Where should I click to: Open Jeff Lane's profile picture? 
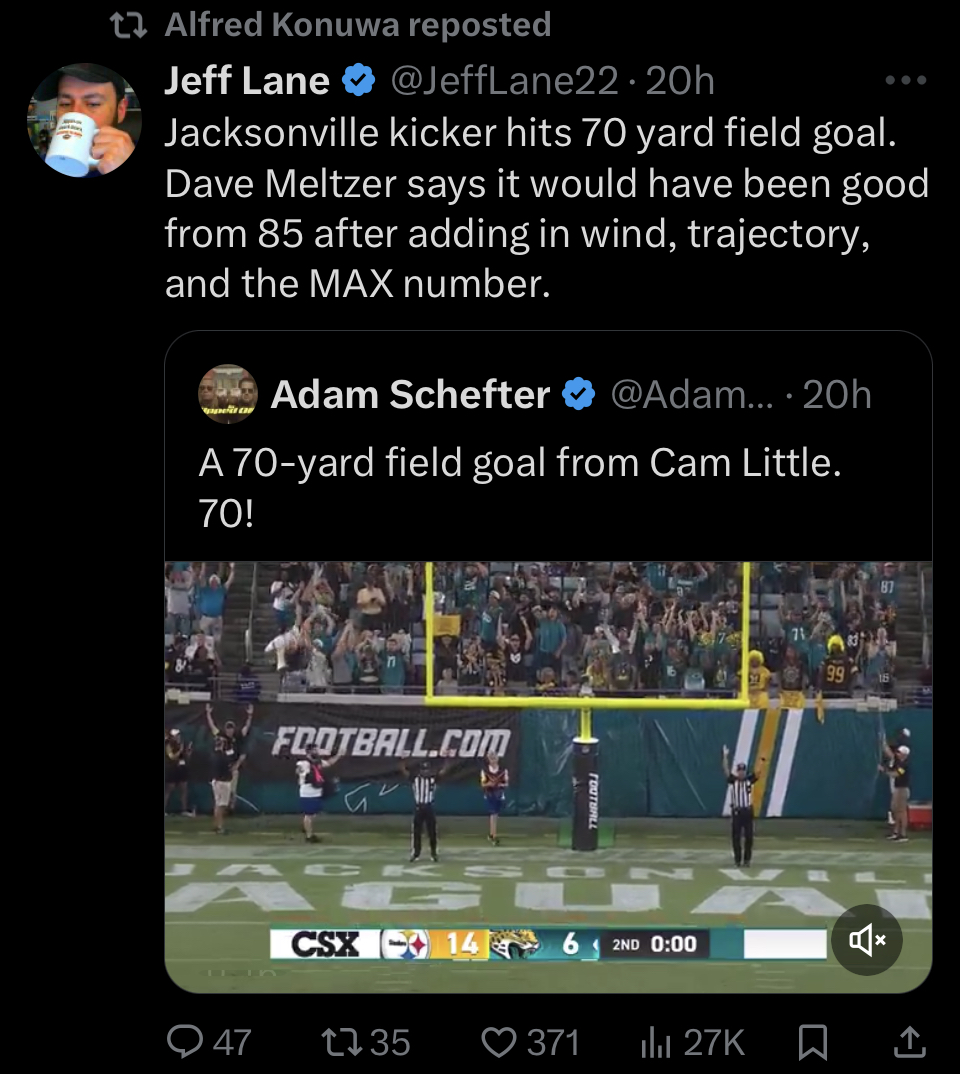point(84,120)
